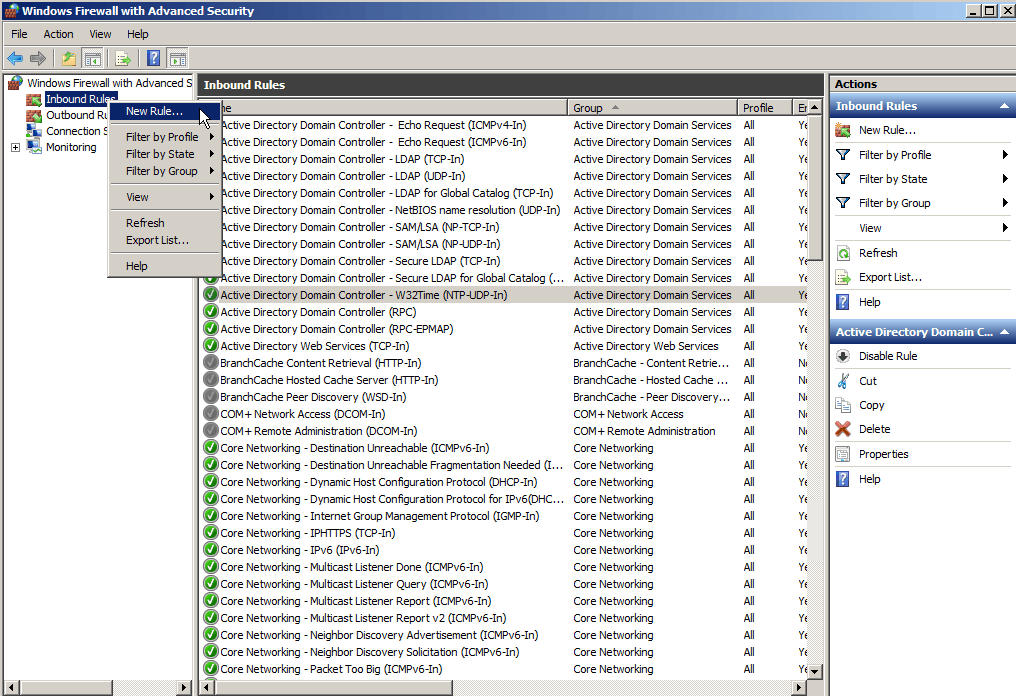Open the Action menu
1016x696 pixels.
pyautogui.click(x=58, y=34)
